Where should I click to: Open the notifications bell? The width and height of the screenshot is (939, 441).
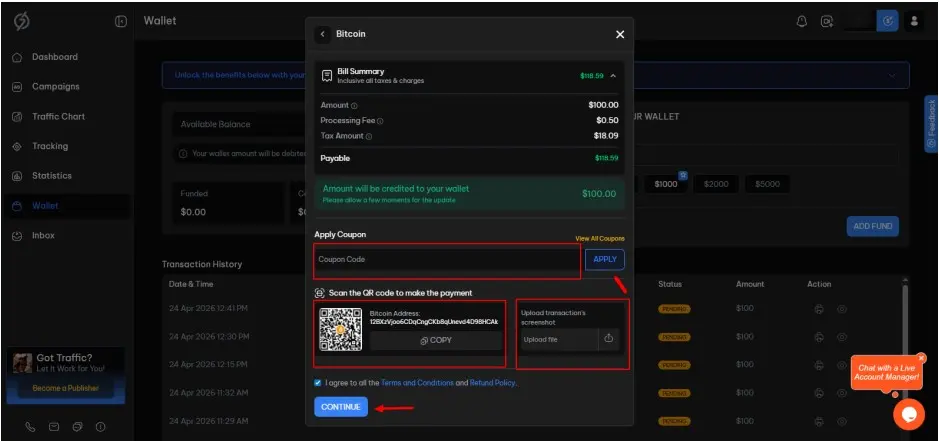point(801,21)
